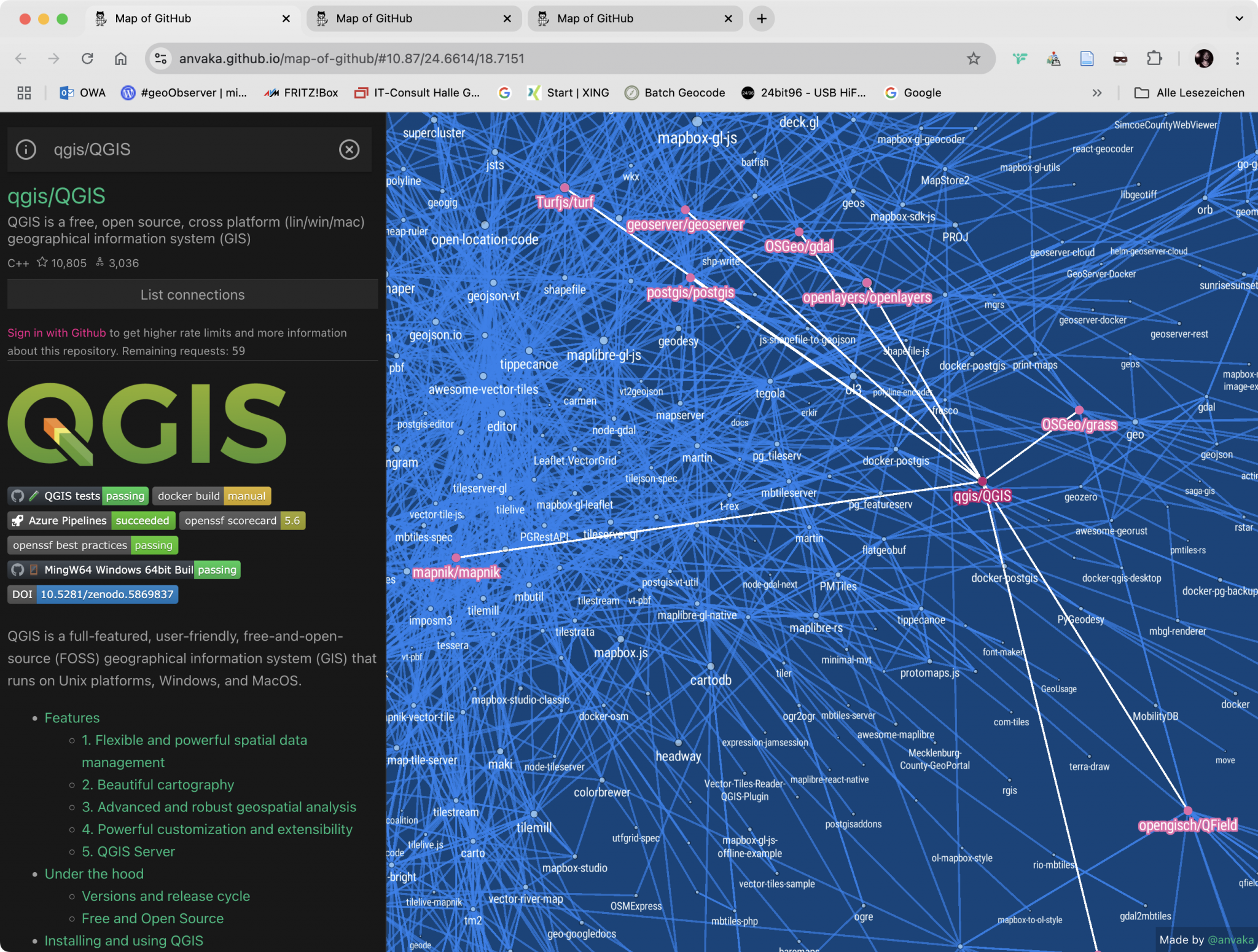Click the qgis/QGIS search input field
Viewport: 1258px width, 952px height.
click(x=190, y=149)
